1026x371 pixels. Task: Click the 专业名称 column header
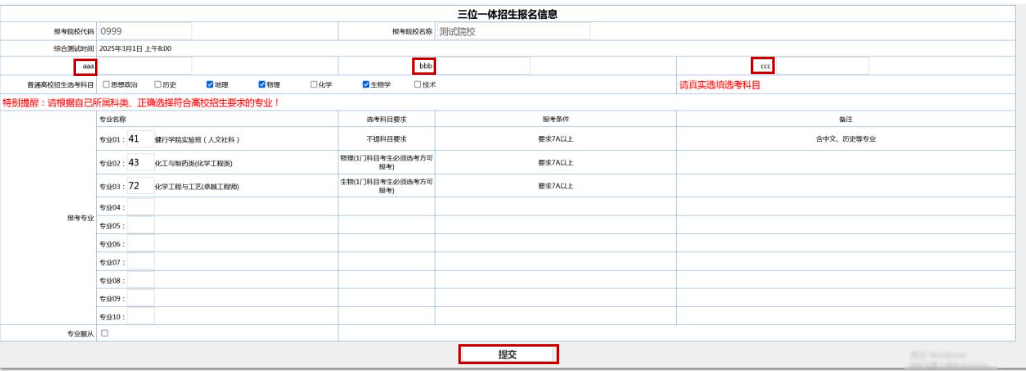coord(113,119)
